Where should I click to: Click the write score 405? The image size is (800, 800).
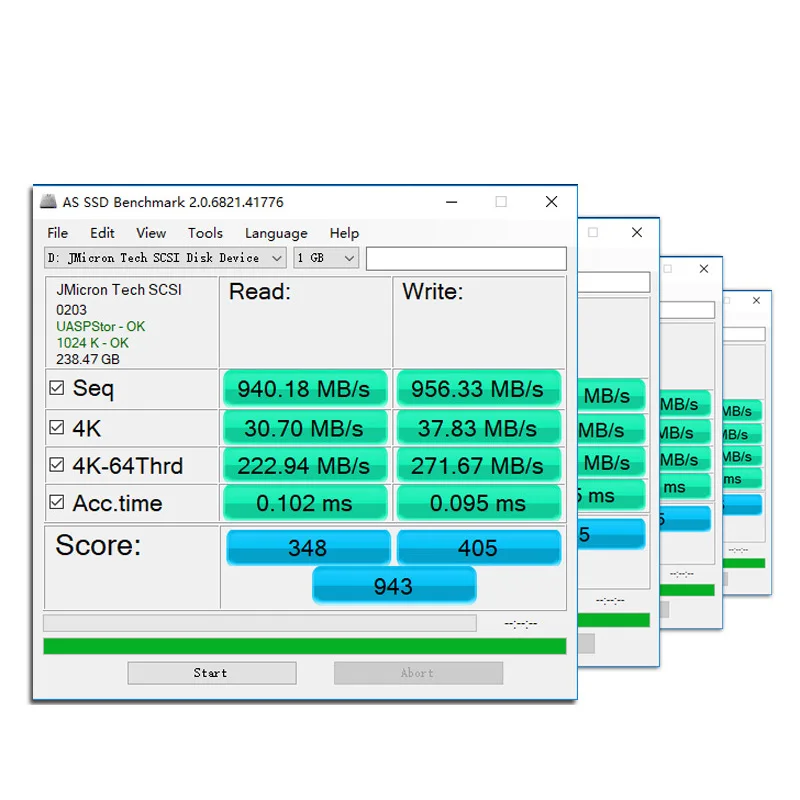click(x=479, y=547)
